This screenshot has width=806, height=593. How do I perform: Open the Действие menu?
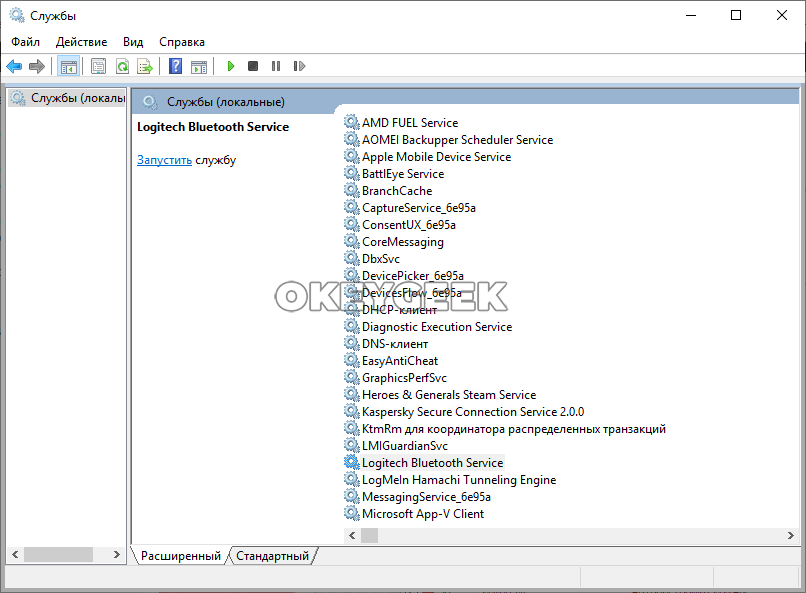click(82, 42)
